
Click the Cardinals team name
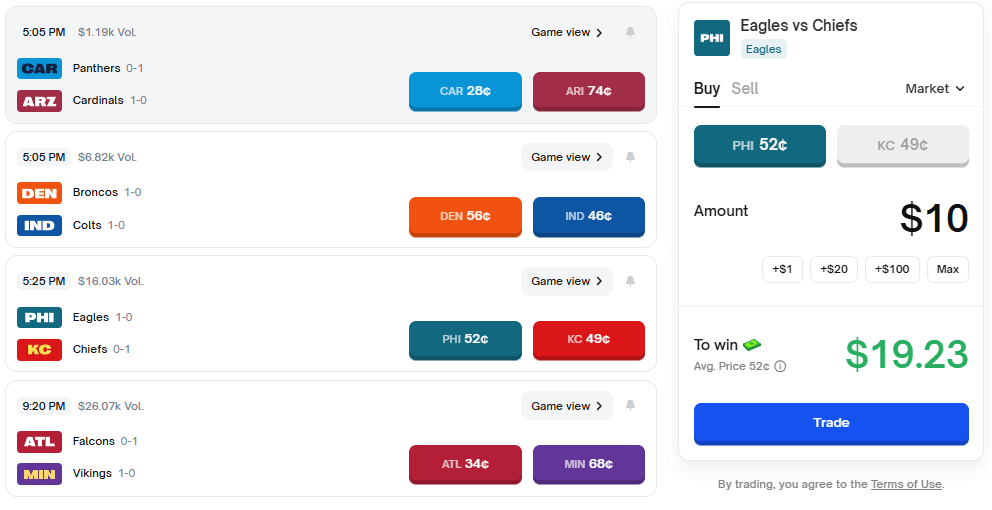98,101
